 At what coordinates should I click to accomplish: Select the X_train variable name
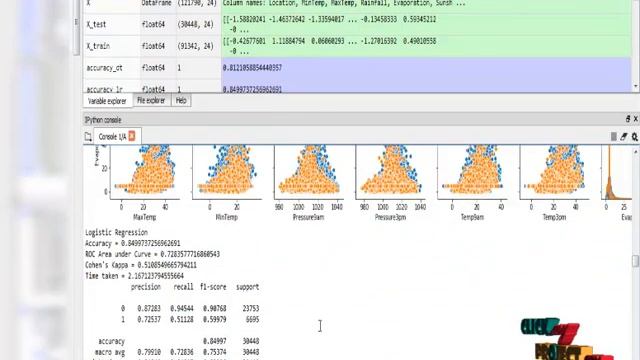coord(98,46)
